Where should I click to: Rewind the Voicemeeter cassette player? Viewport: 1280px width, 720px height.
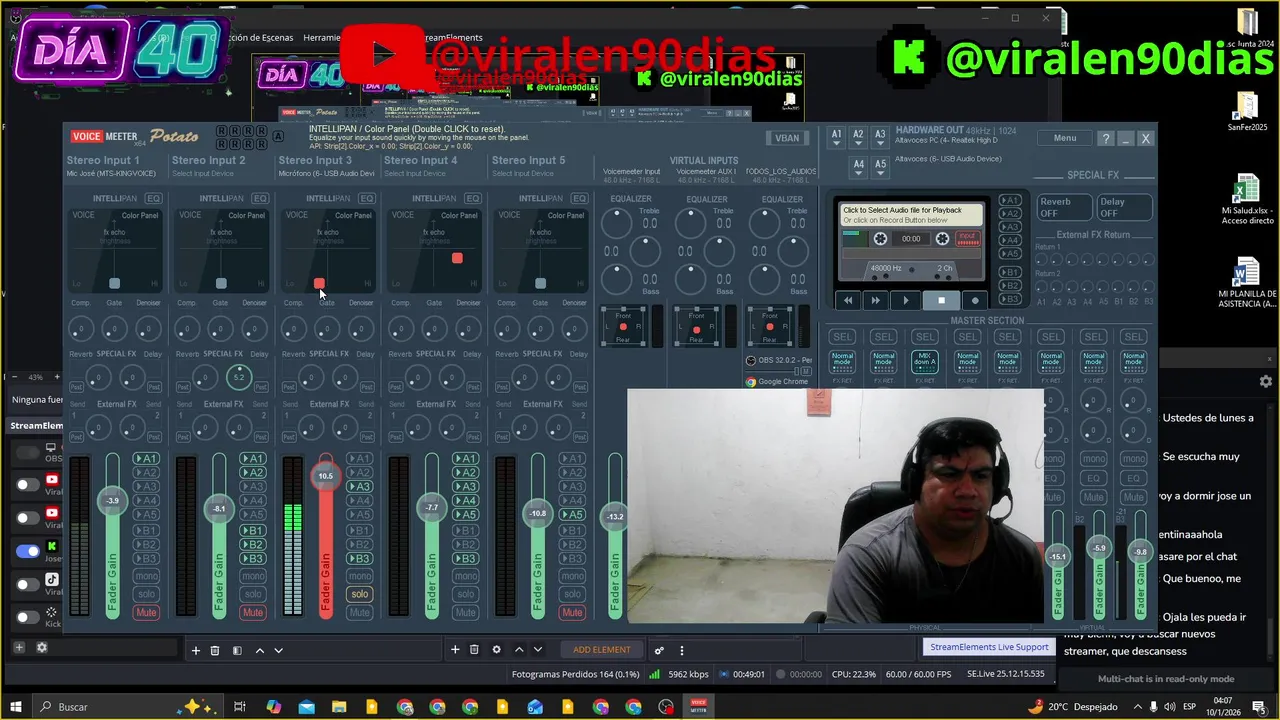click(848, 300)
